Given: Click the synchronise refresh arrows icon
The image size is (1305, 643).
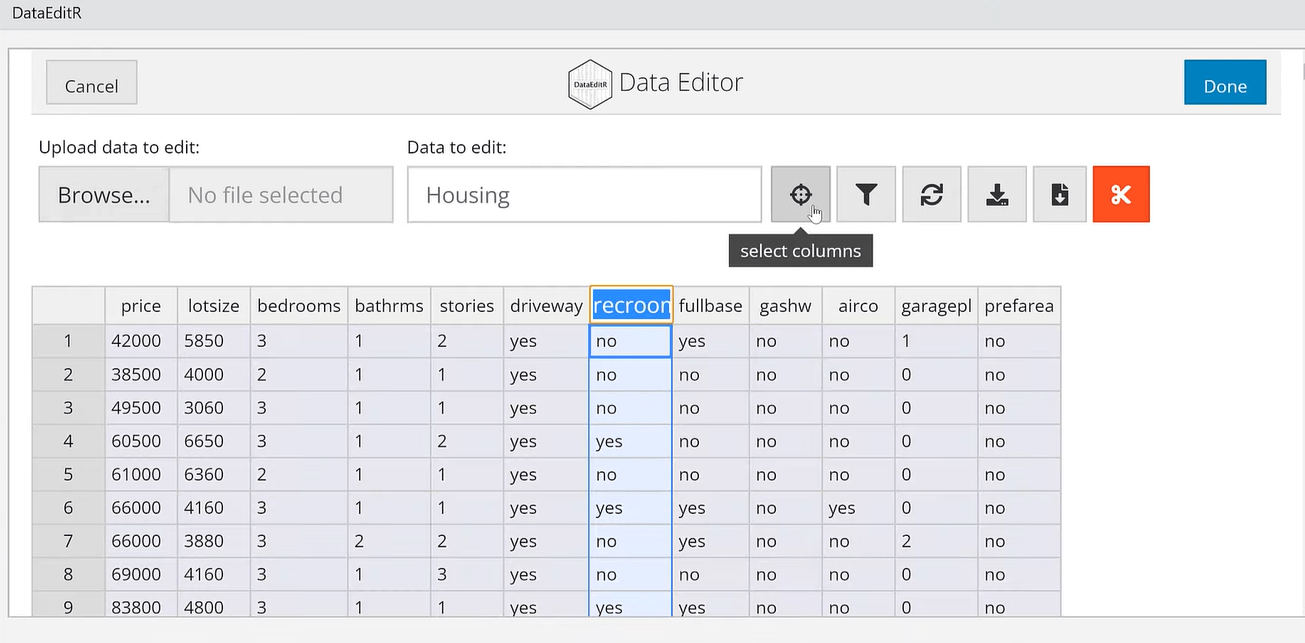Looking at the screenshot, I should (x=932, y=195).
